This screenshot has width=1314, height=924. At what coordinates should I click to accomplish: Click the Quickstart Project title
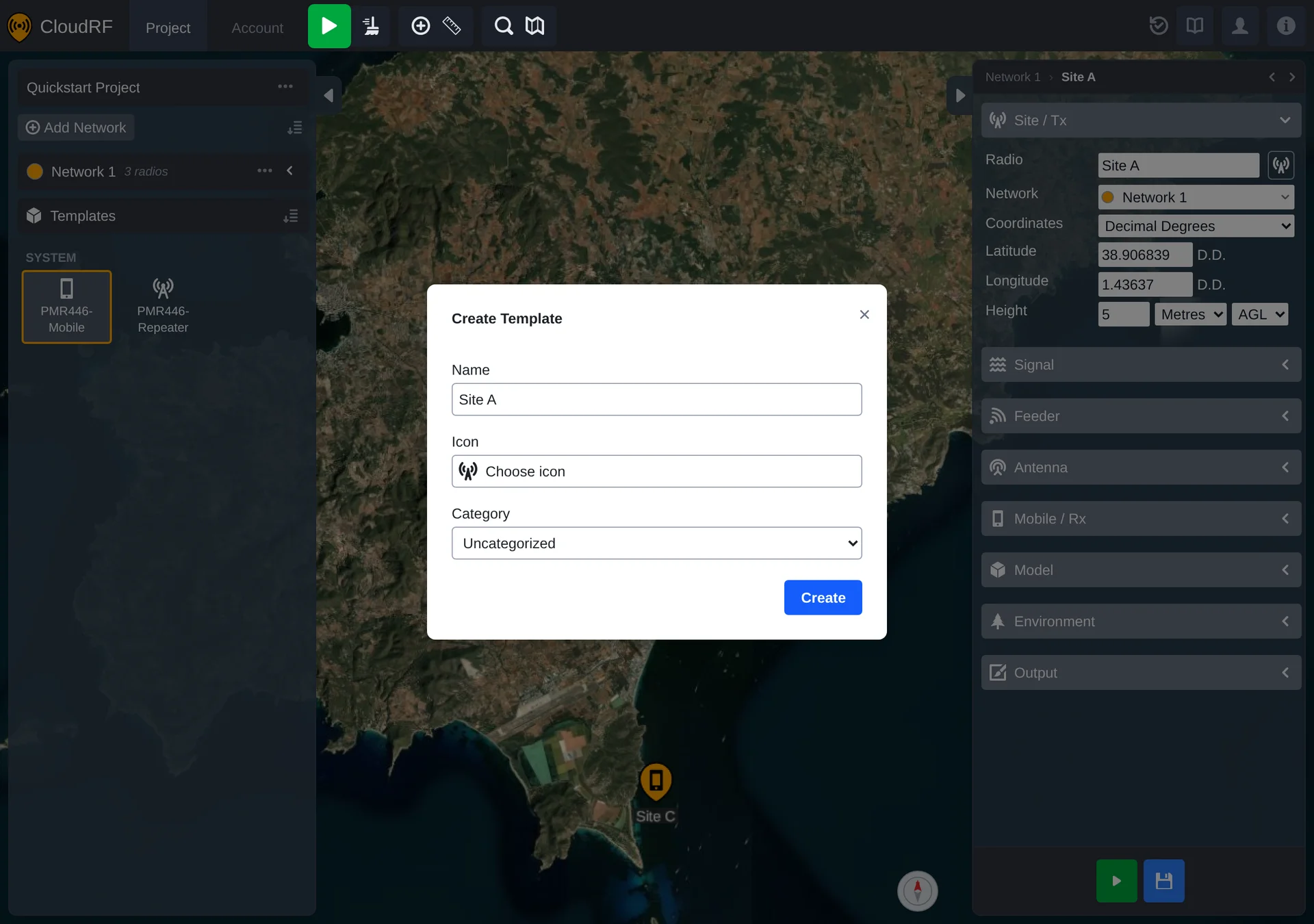[x=83, y=88]
